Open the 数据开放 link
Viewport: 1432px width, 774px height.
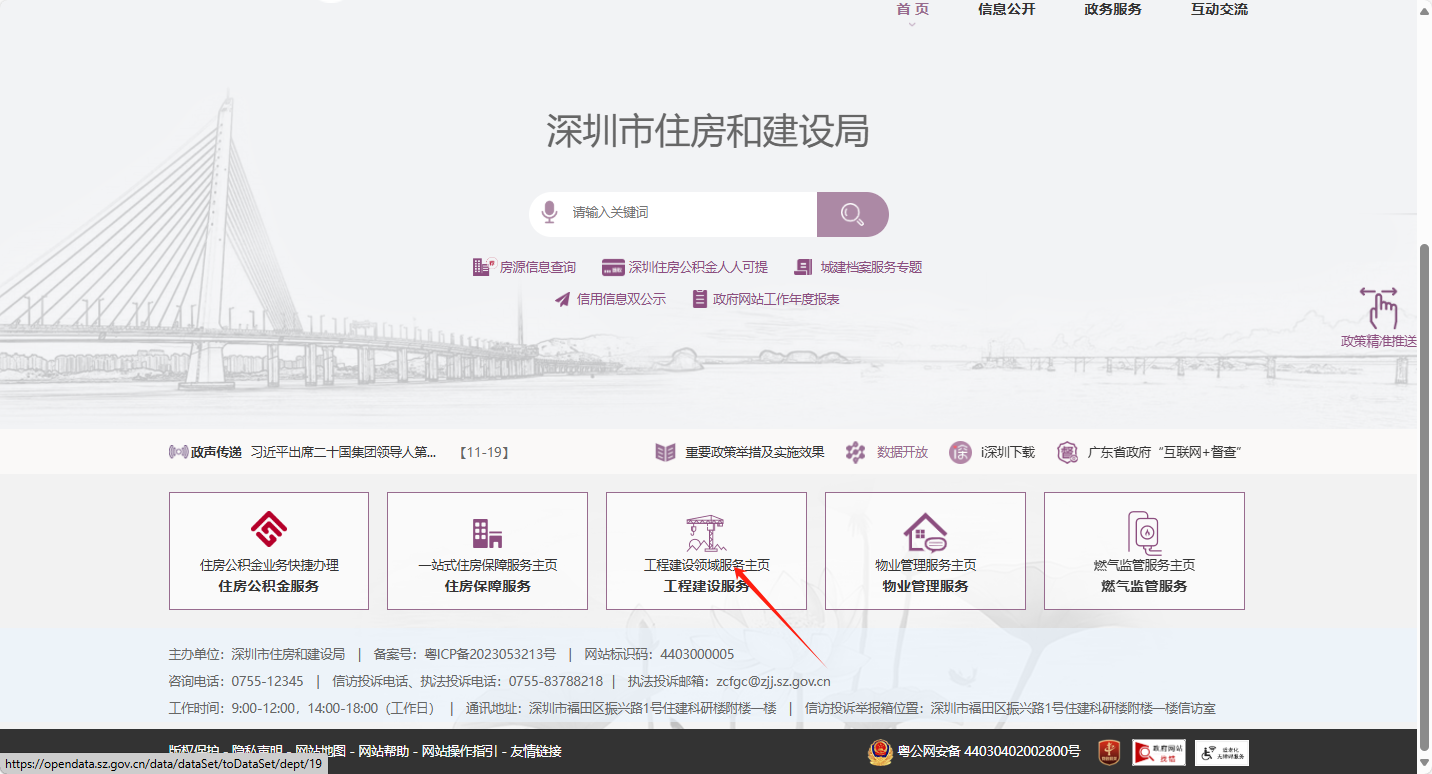(x=902, y=452)
